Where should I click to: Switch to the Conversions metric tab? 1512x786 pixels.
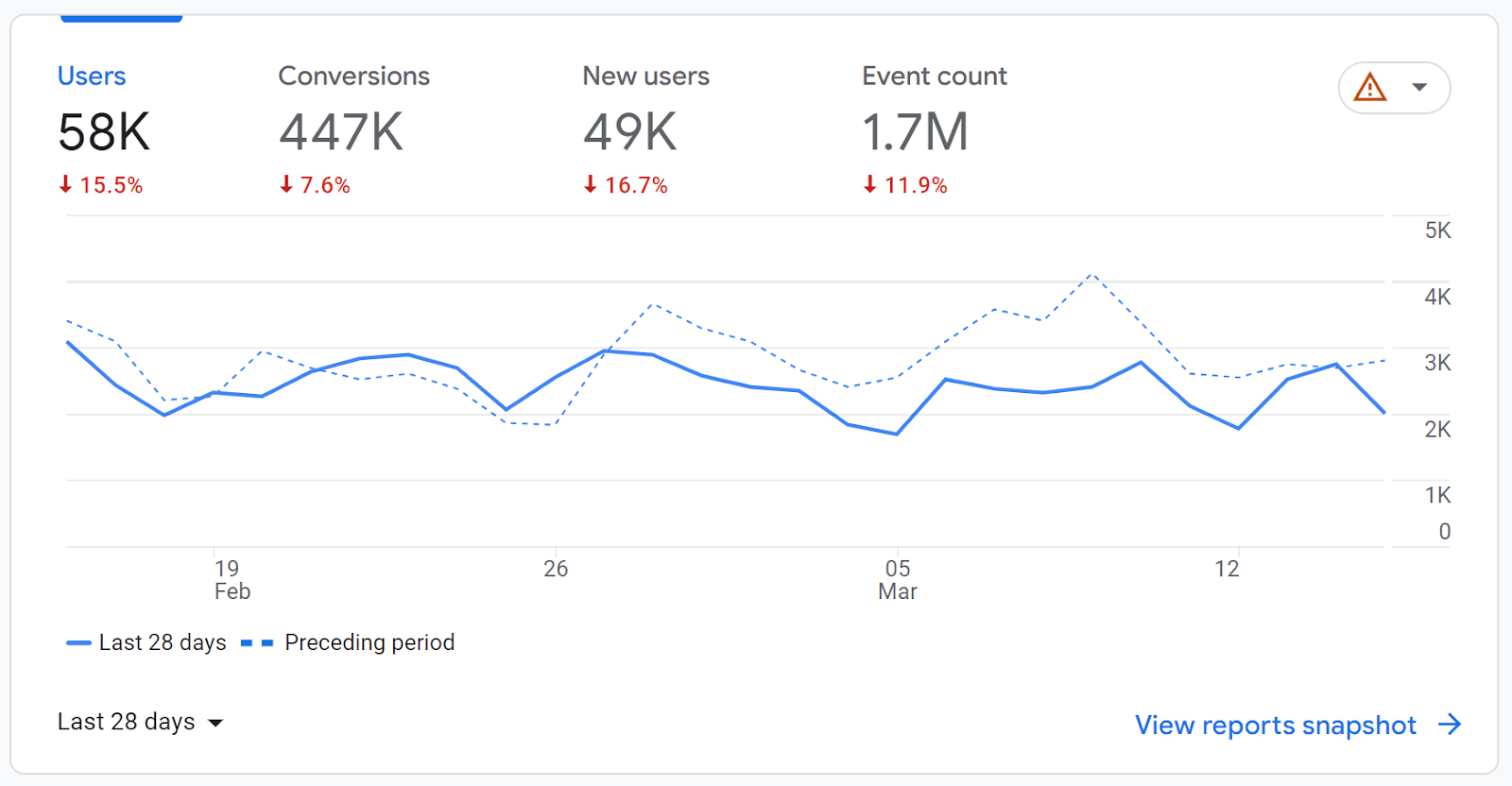tap(353, 77)
